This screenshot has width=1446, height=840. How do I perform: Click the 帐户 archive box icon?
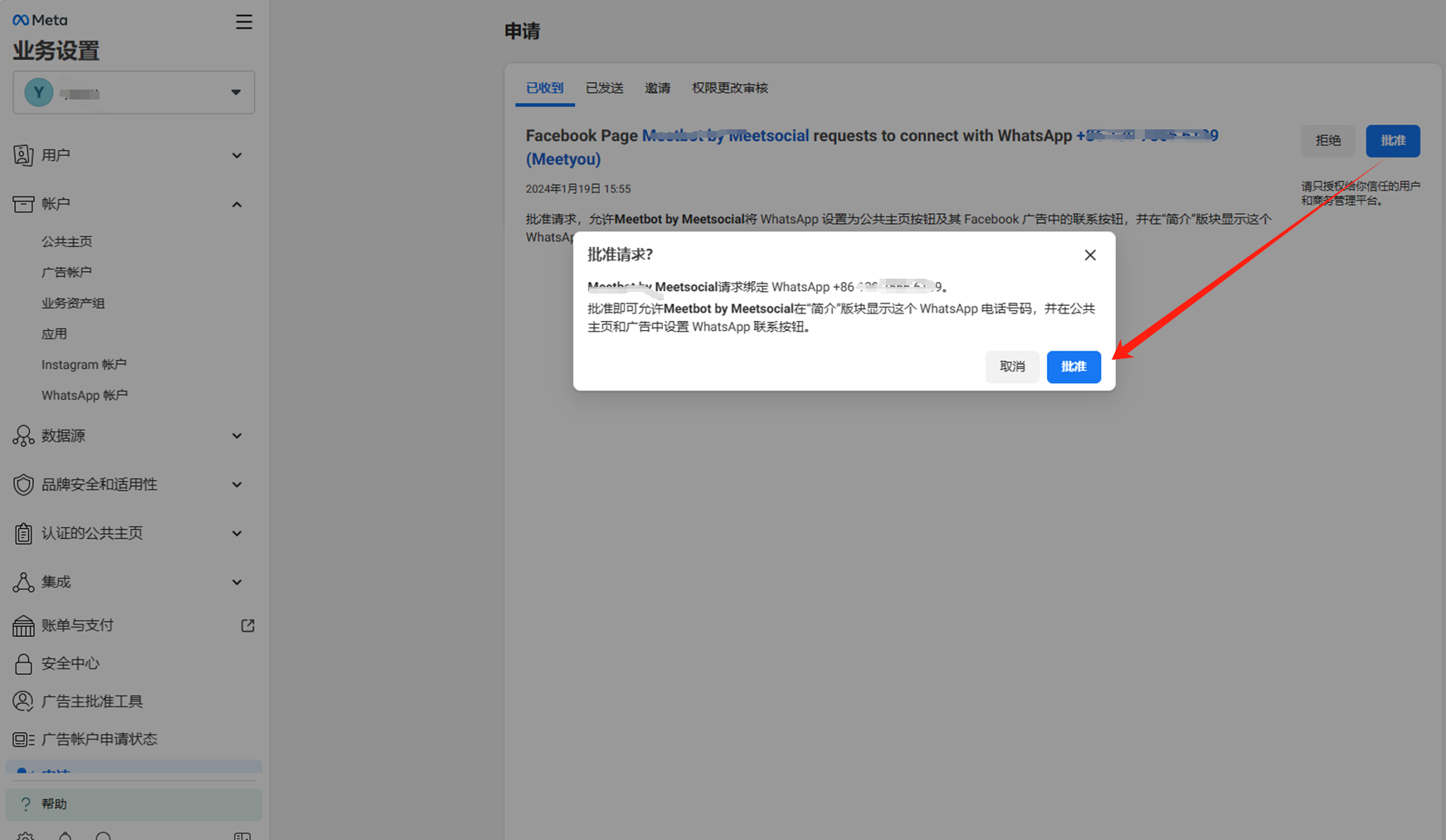[x=23, y=204]
